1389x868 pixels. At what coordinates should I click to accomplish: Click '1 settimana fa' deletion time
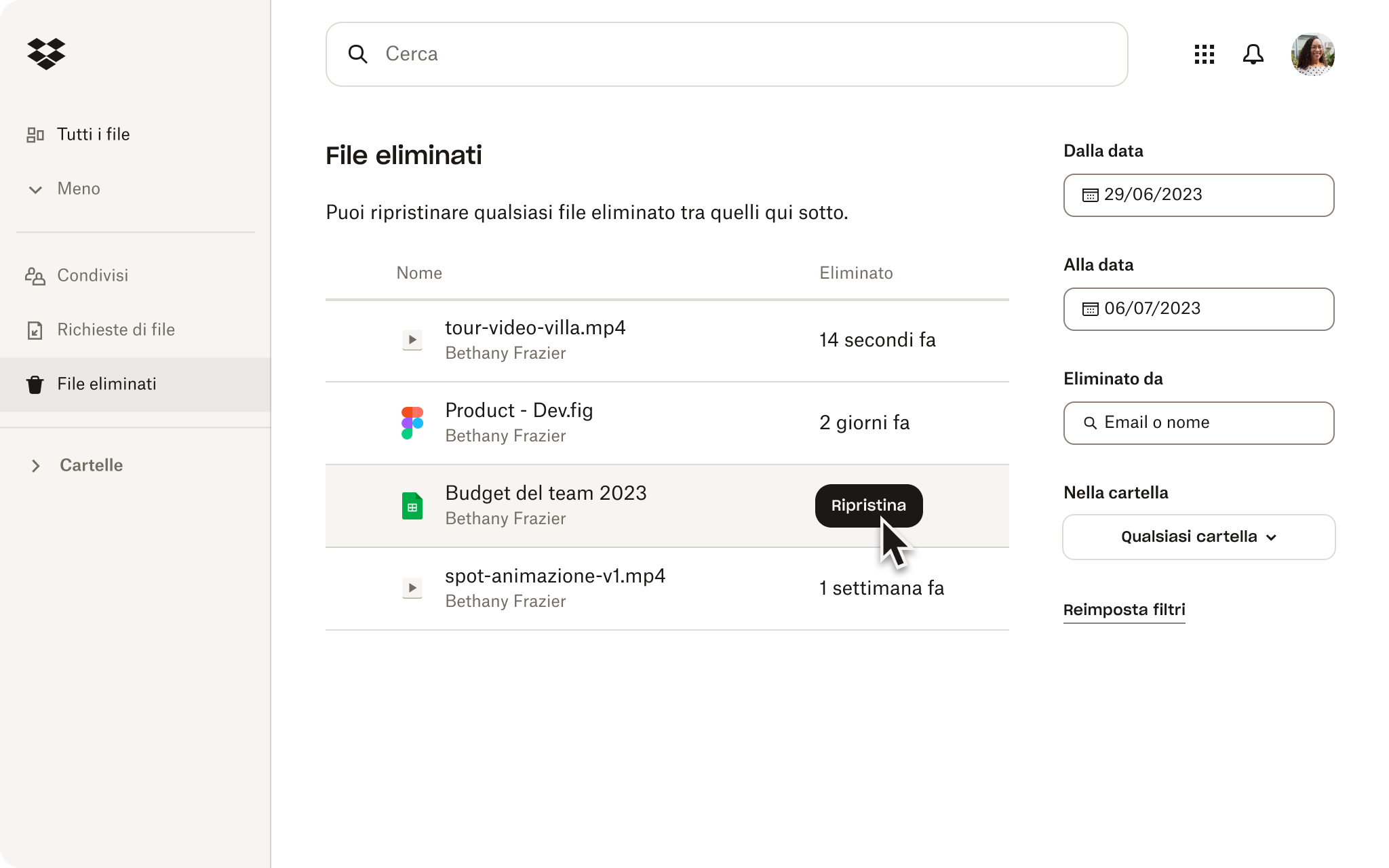click(x=882, y=588)
